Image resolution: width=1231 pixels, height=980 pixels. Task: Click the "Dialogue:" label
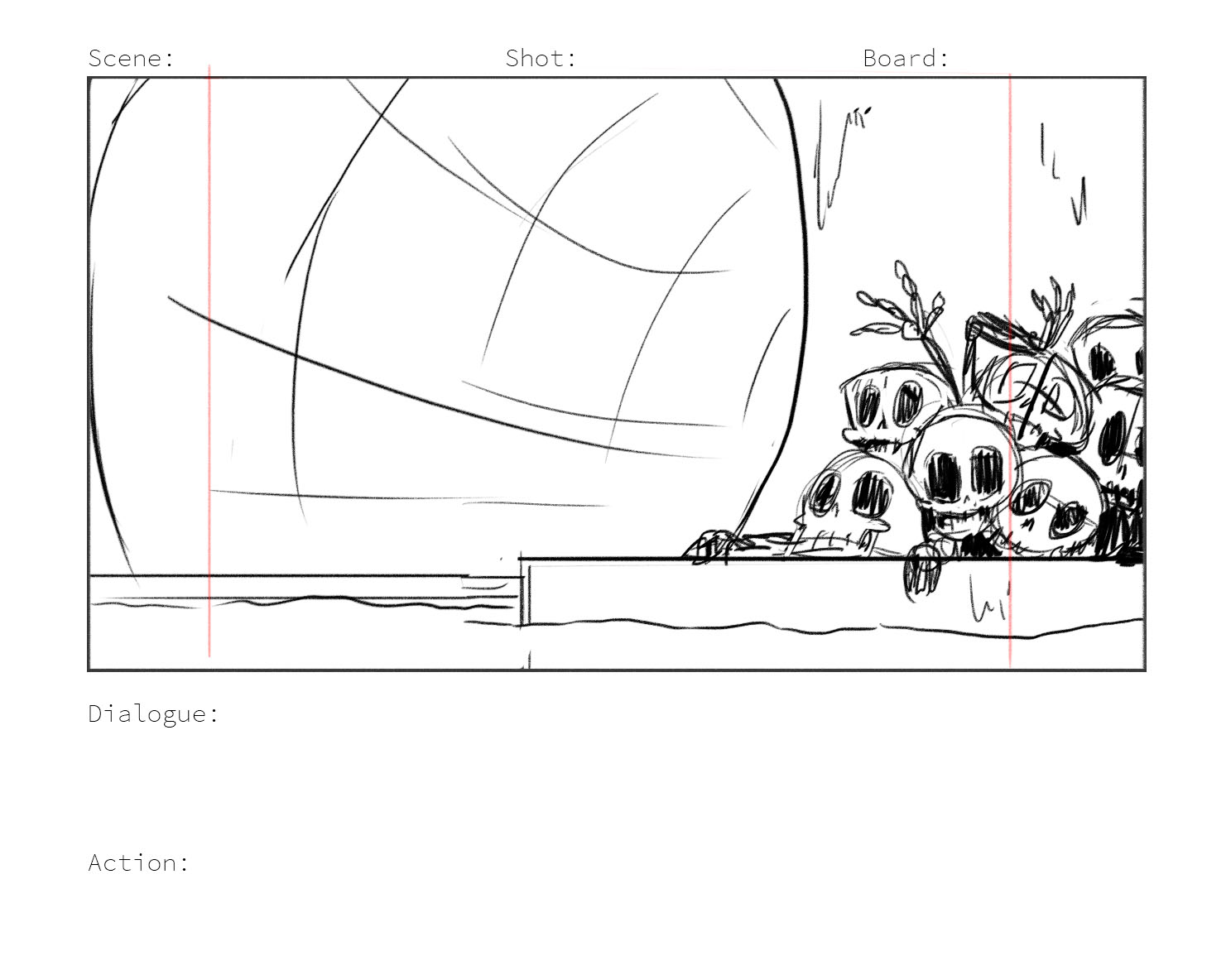154,713
